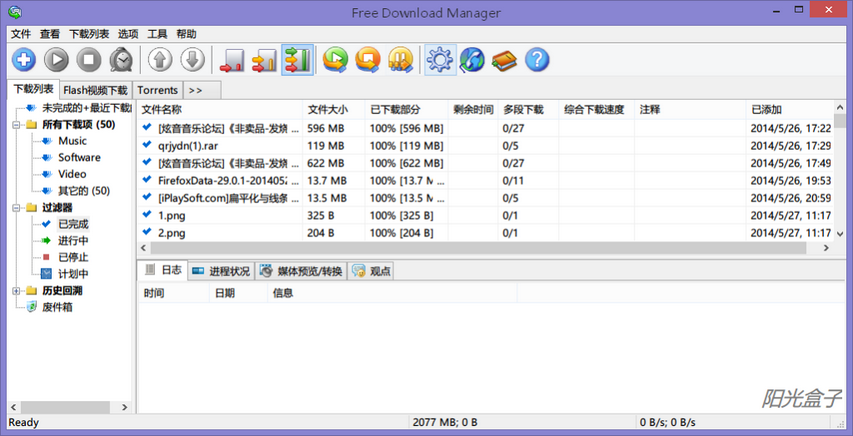
Task: Select heavy traffic mode three bars icon
Action: click(x=297, y=60)
